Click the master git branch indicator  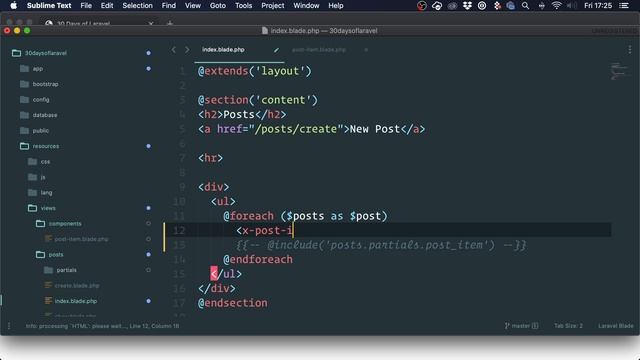522,326
